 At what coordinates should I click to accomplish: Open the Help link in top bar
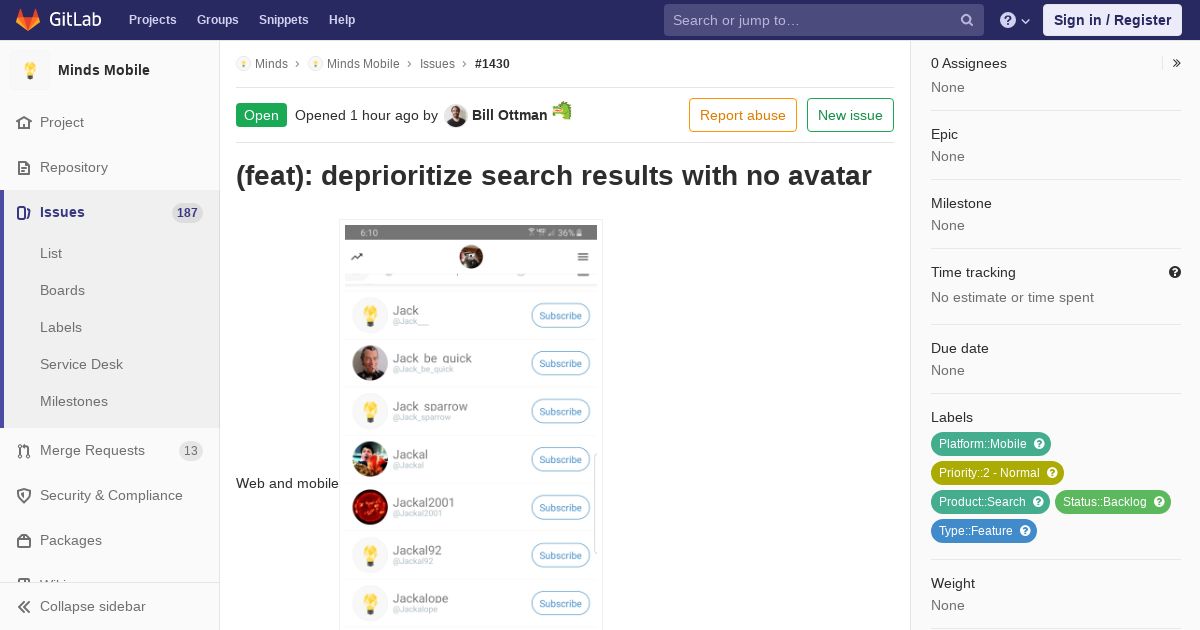coord(342,20)
